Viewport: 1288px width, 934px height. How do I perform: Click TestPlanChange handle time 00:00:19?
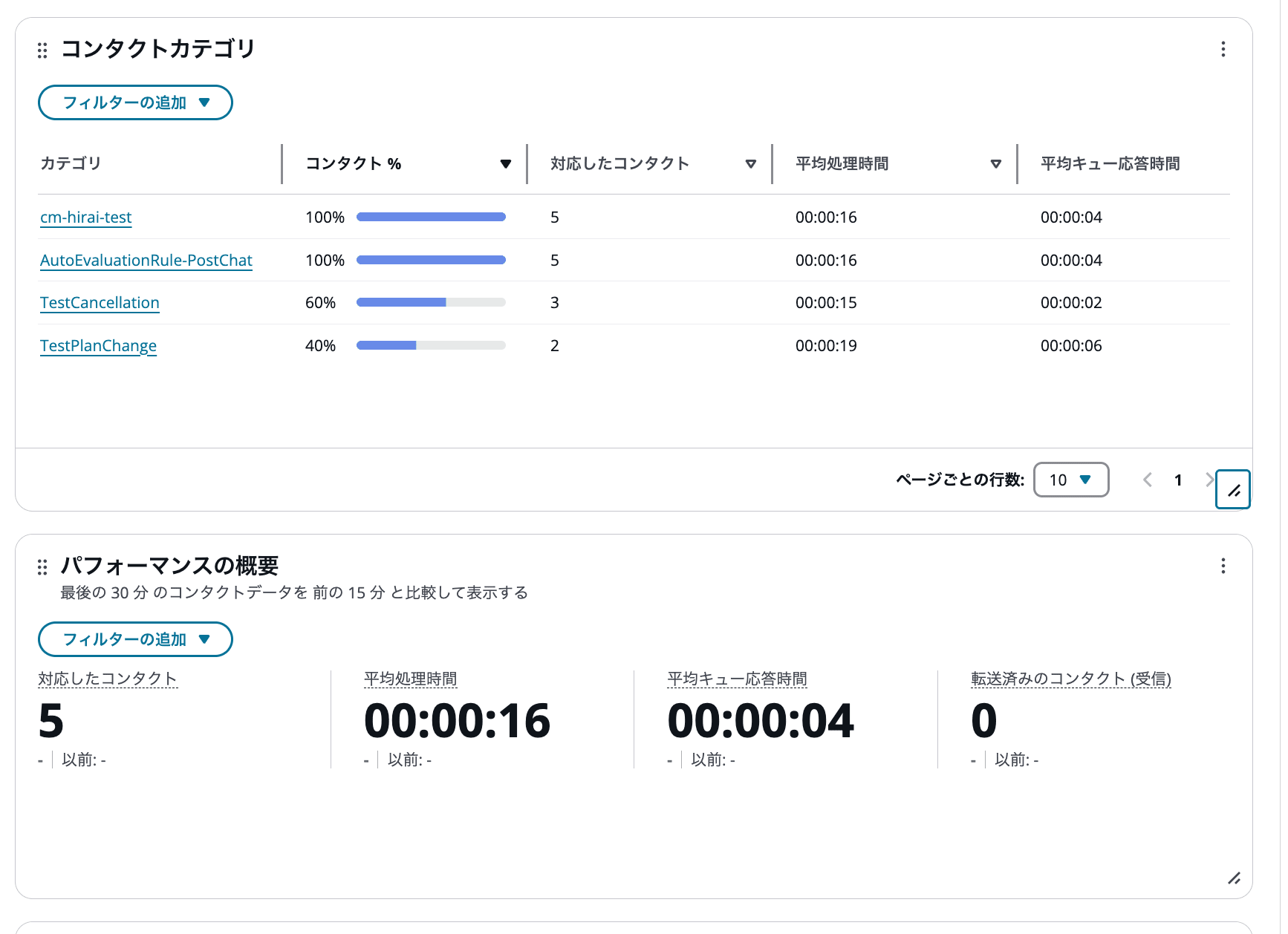826,346
